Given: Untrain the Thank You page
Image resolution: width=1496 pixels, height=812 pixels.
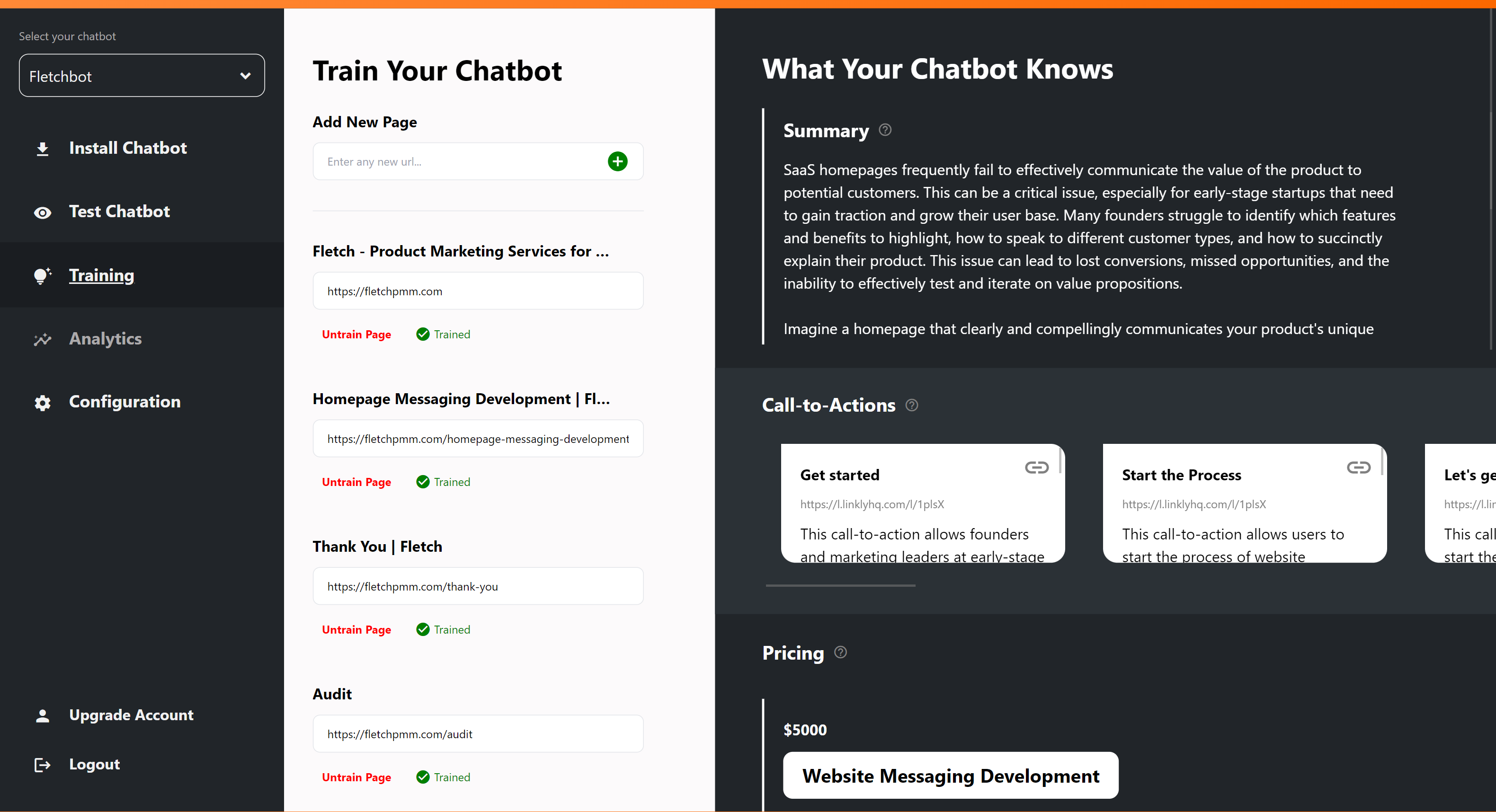Looking at the screenshot, I should tap(356, 630).
